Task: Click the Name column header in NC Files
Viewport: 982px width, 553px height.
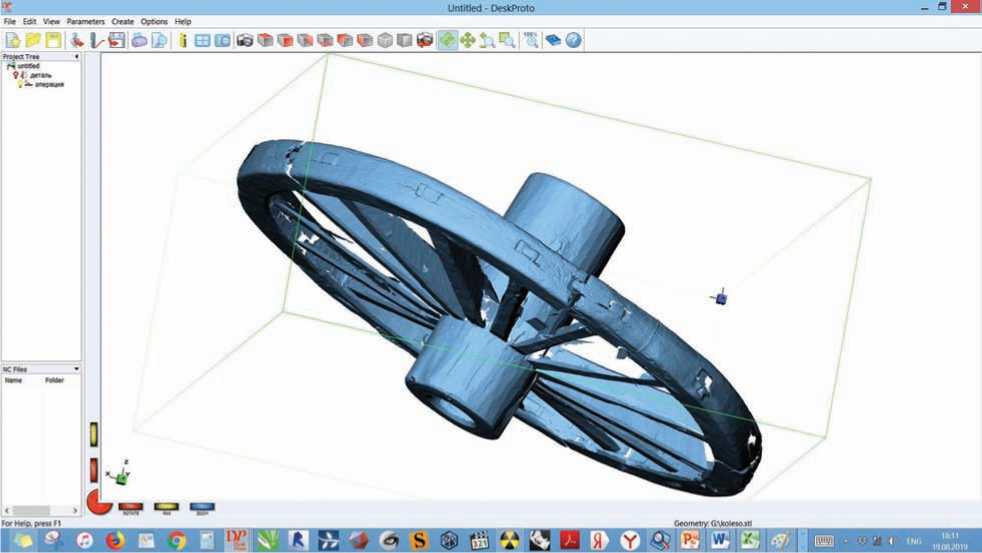Action: [x=13, y=380]
